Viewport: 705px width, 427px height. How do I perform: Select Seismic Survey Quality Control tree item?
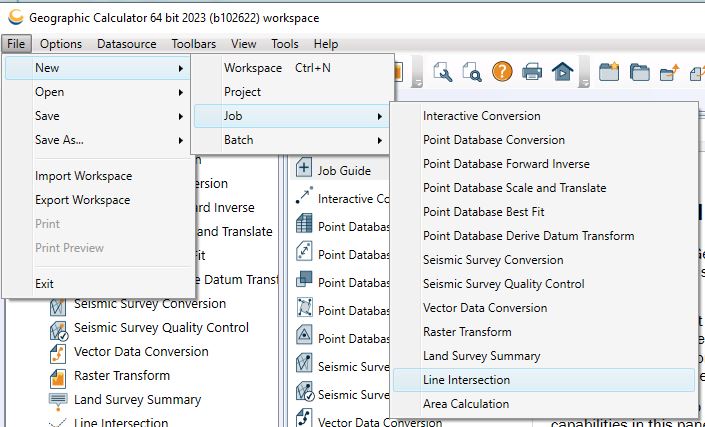161,328
